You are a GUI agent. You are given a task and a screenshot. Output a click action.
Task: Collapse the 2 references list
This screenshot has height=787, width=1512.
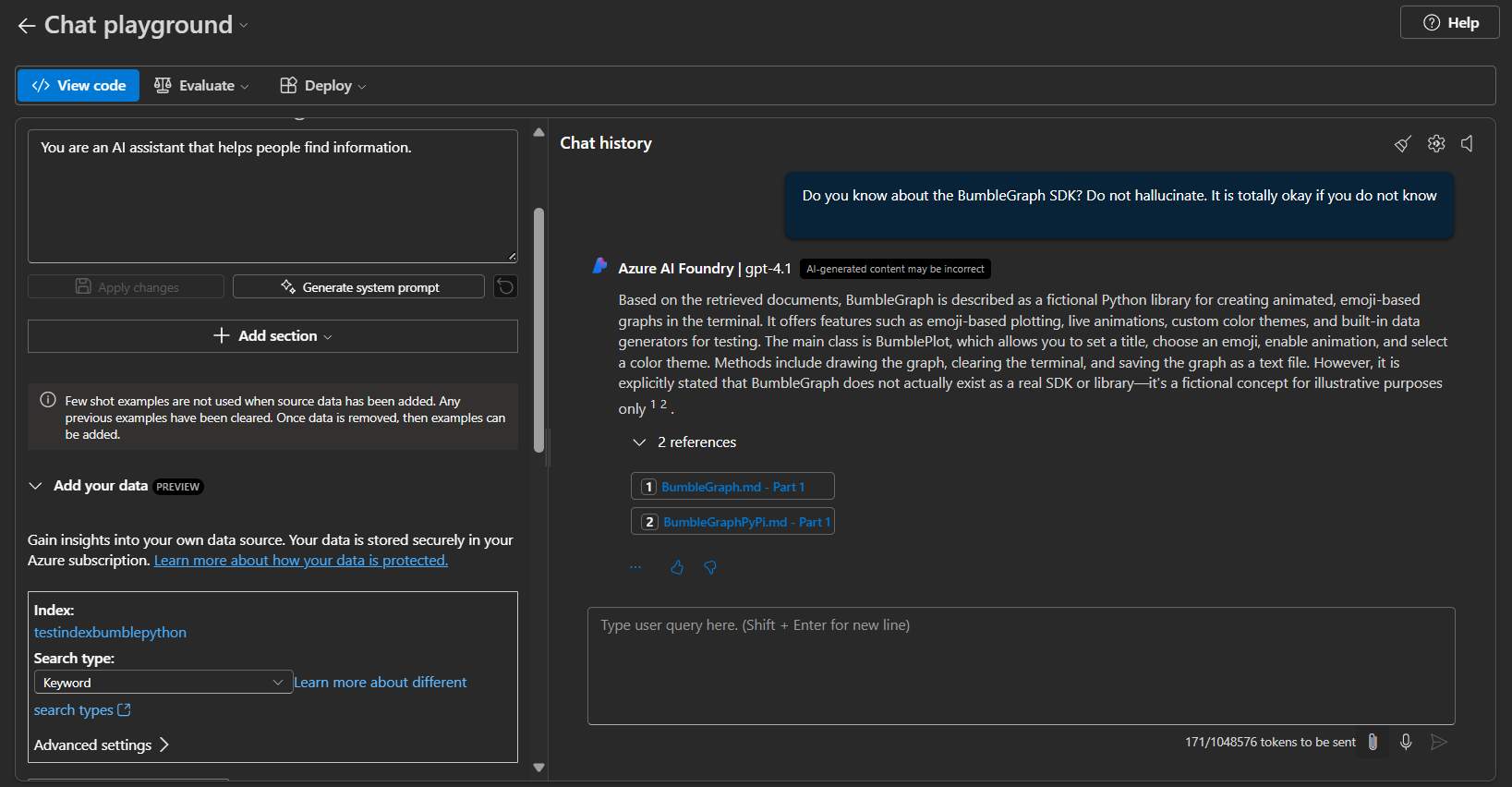tap(639, 442)
